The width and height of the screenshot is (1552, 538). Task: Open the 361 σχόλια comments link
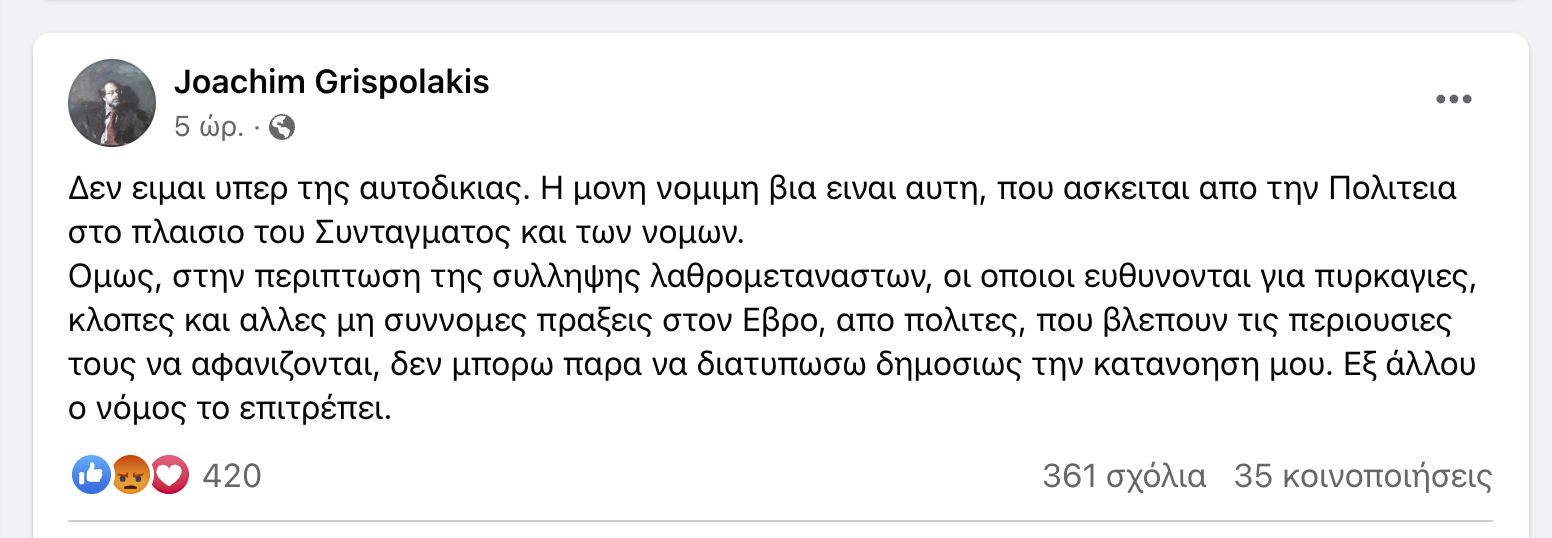coord(1124,476)
